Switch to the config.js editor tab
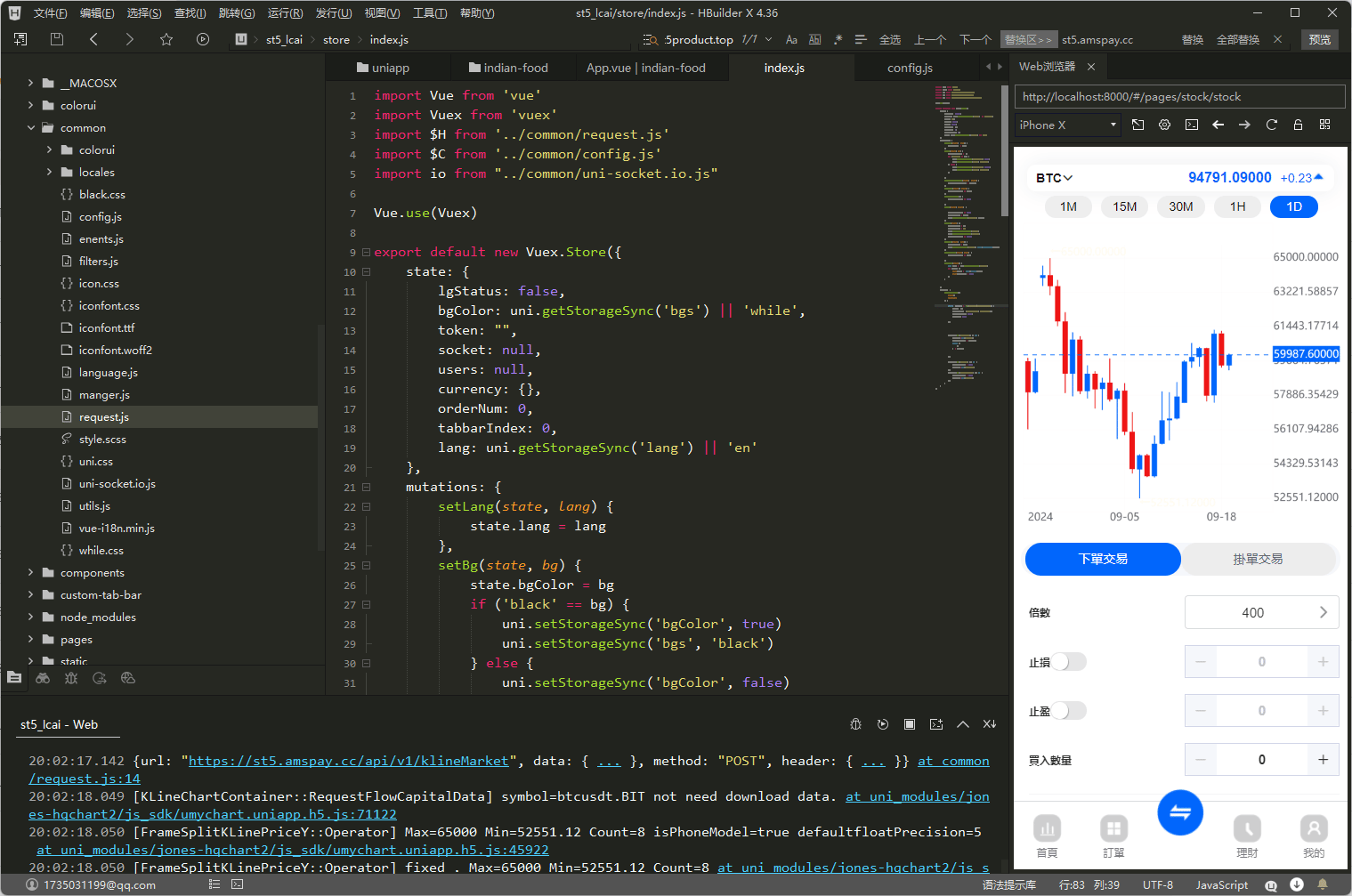The height and width of the screenshot is (896, 1352). [x=910, y=68]
